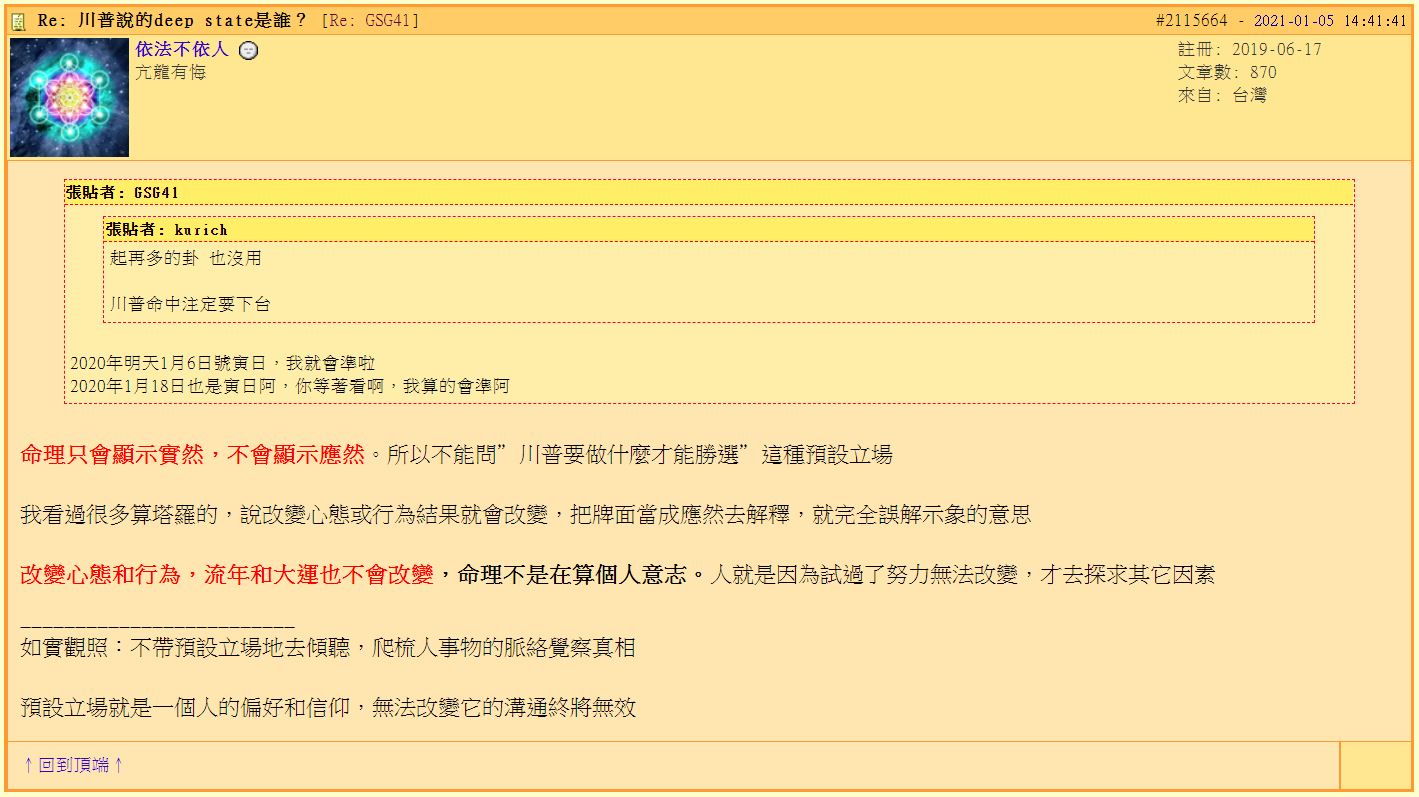The width and height of the screenshot is (1419, 797).
Task: Click the avatar thumbnail showing the cosmic mandala
Action: click(x=68, y=97)
